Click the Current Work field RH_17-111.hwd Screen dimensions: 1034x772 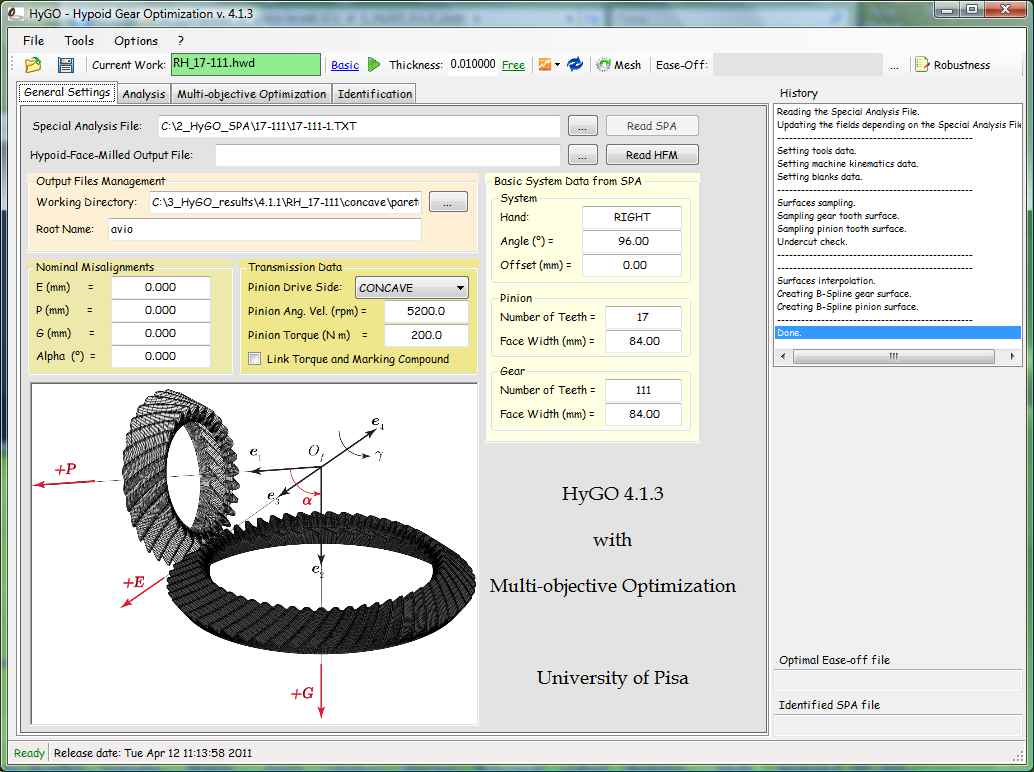tap(245, 64)
